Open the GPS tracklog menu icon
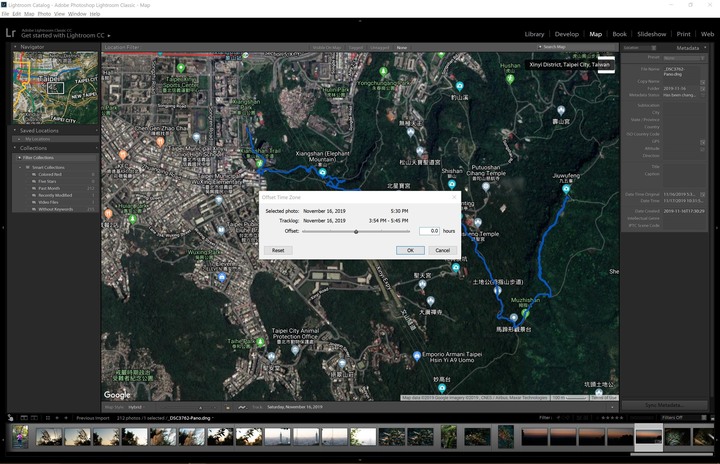 (242, 407)
